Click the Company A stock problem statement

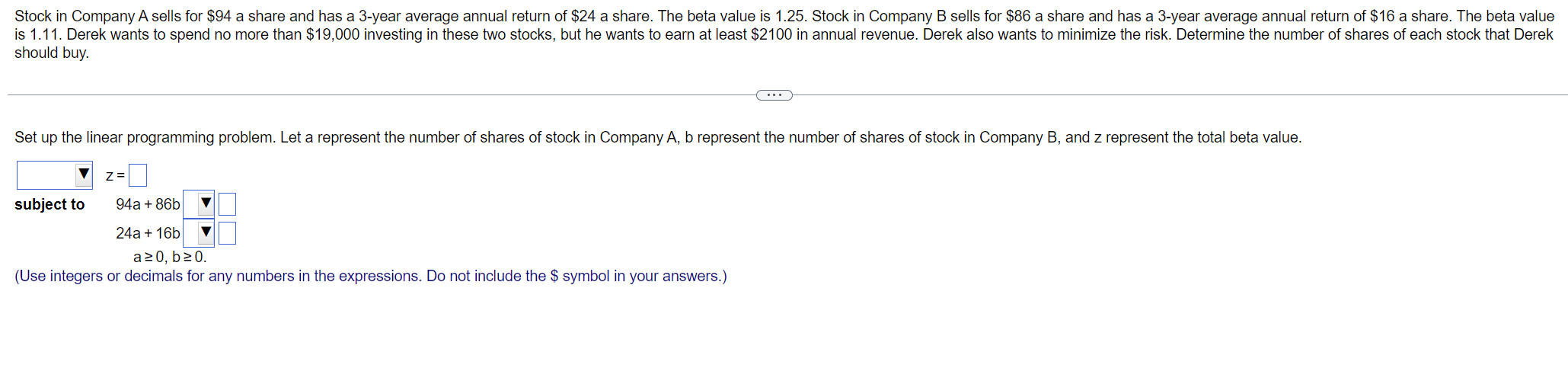pyautogui.click(x=784, y=34)
